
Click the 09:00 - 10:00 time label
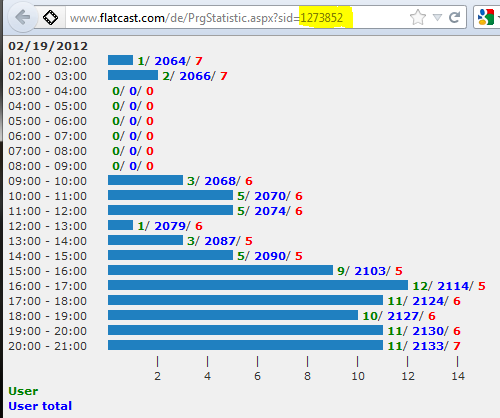click(47, 181)
